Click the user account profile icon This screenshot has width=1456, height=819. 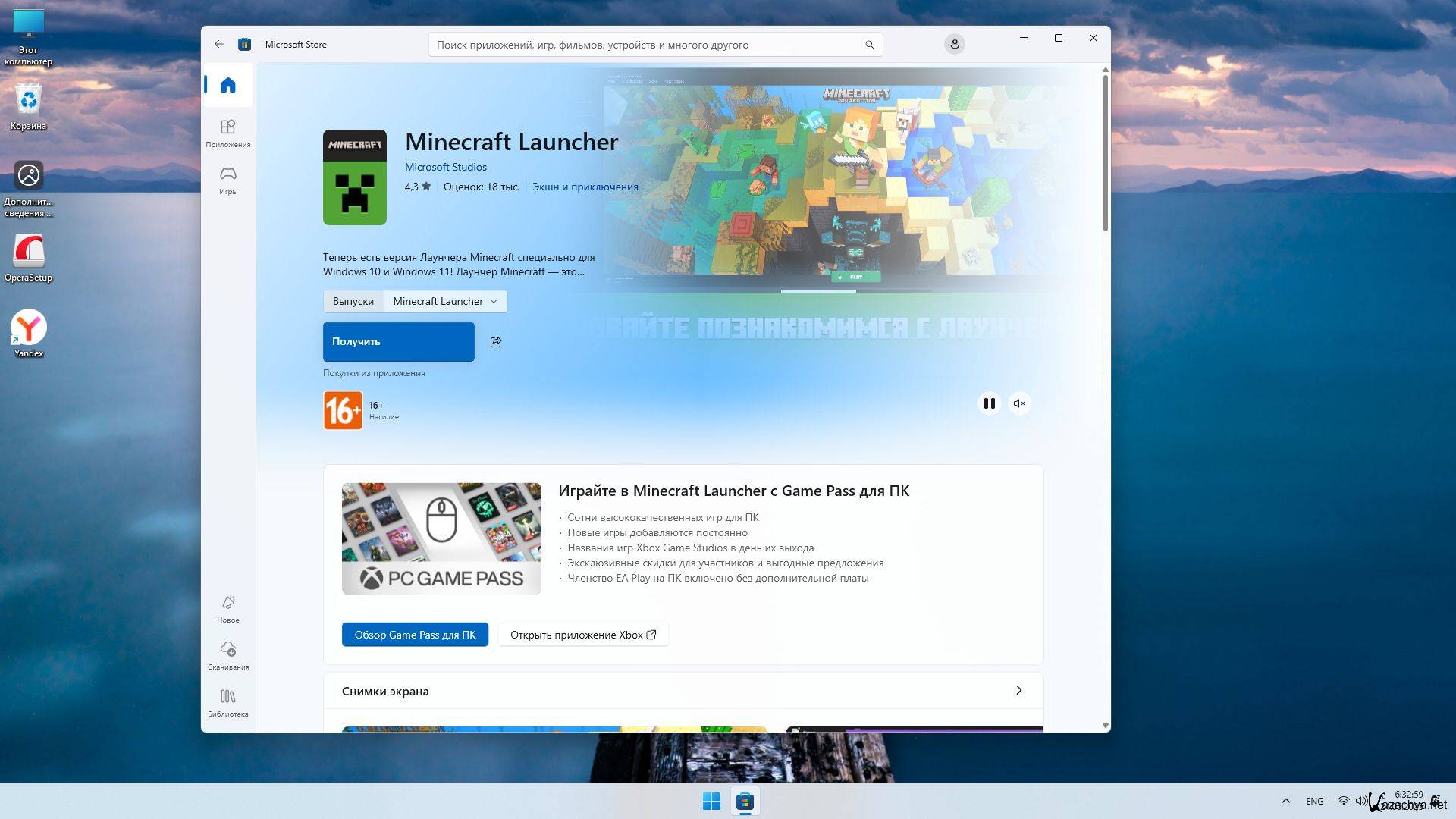(x=954, y=45)
